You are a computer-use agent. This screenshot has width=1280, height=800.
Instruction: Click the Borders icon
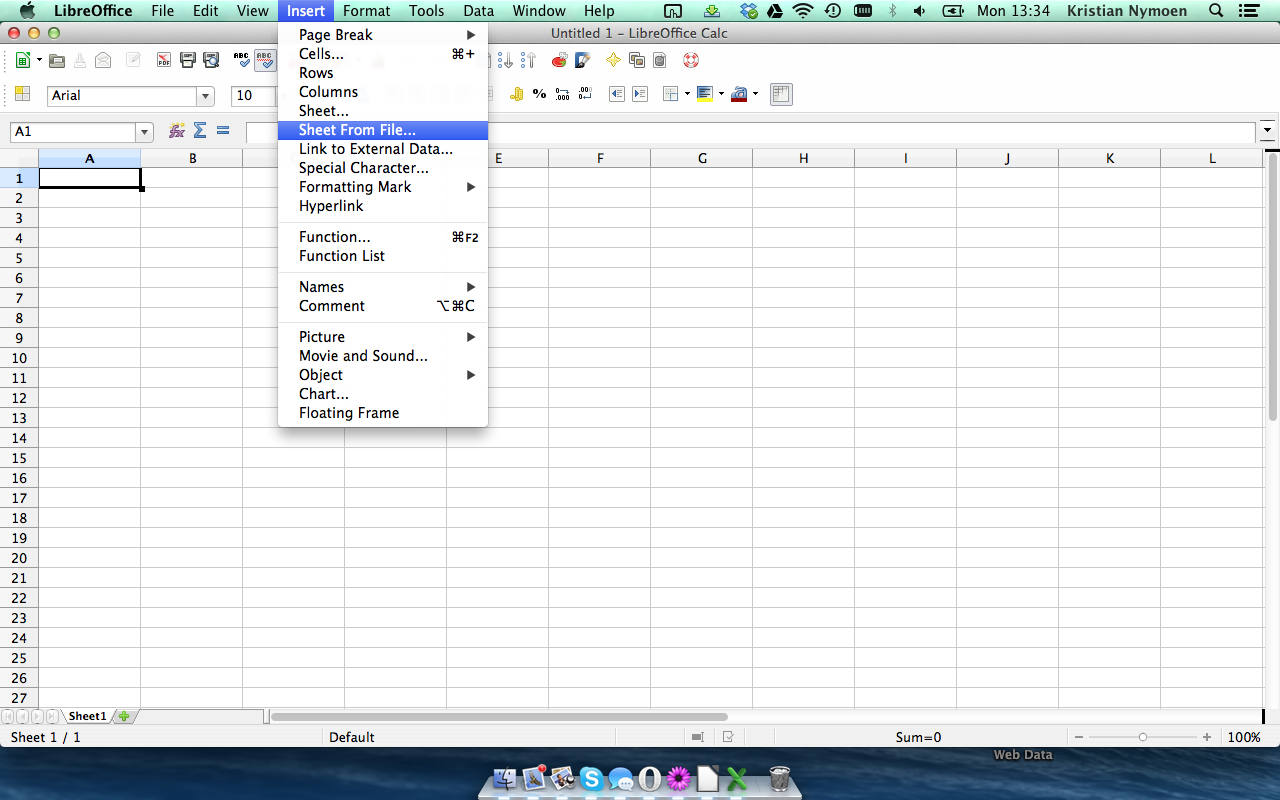671,95
